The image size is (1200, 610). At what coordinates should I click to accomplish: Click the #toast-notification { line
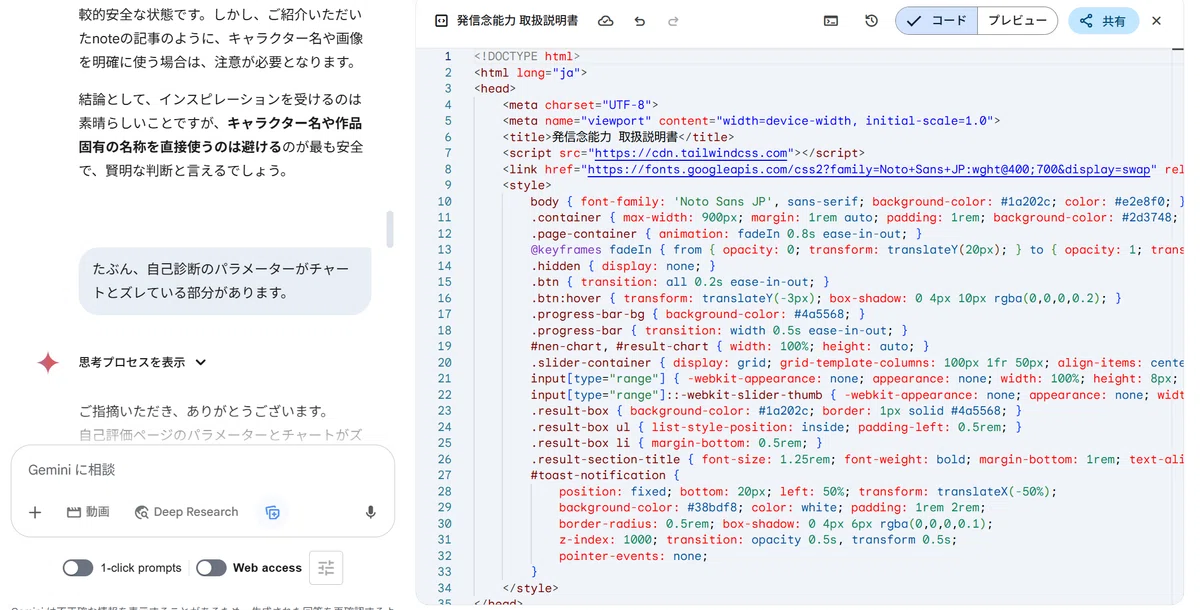click(605, 475)
